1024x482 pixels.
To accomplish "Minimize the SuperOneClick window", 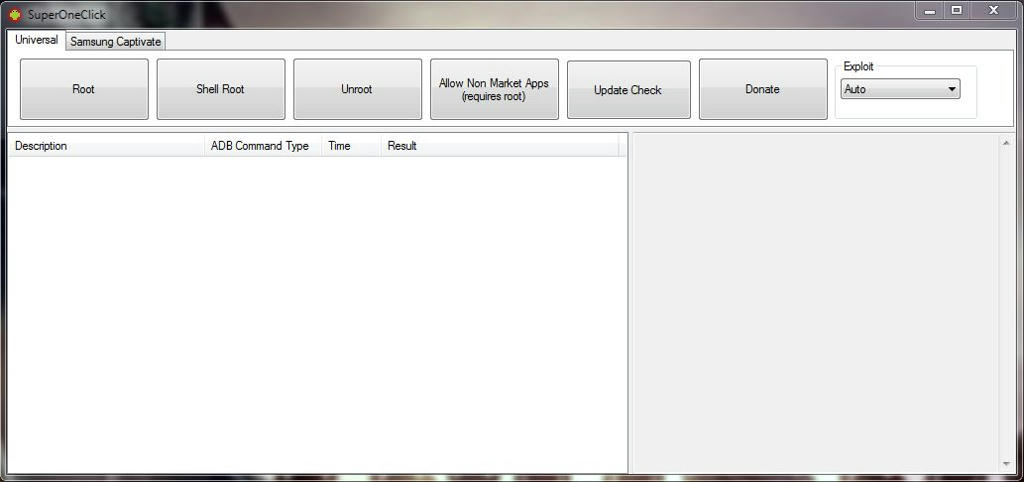I will pyautogui.click(x=930, y=11).
